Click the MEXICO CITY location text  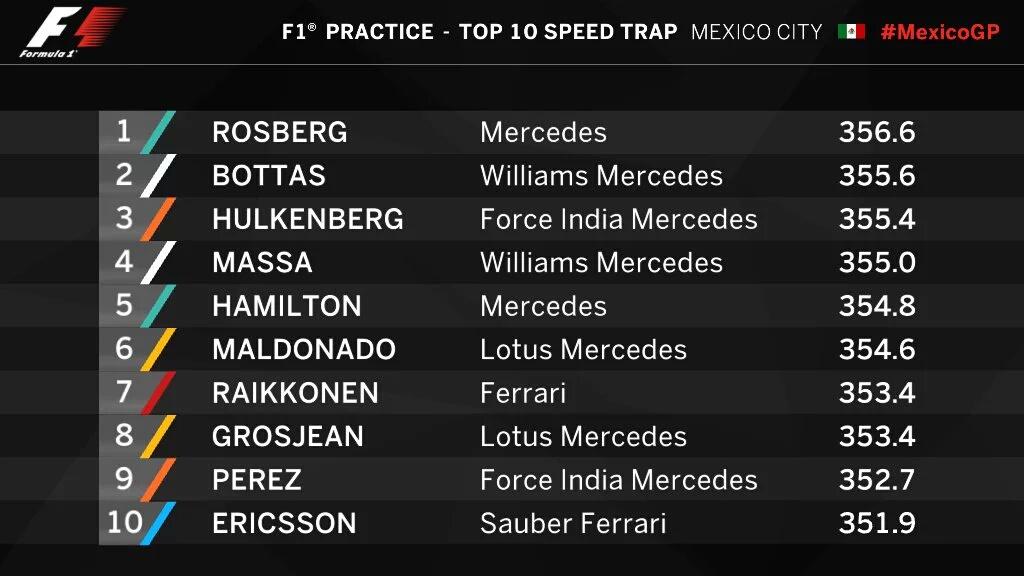click(x=756, y=32)
